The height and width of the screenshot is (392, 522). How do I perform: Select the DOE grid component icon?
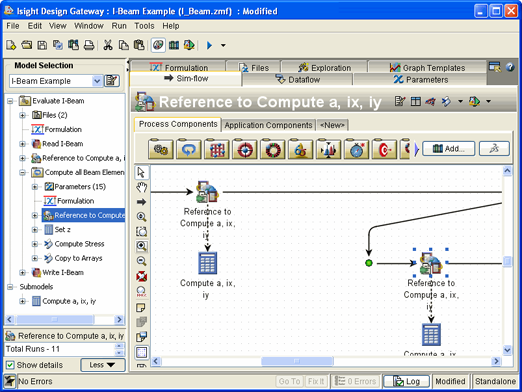(217, 149)
